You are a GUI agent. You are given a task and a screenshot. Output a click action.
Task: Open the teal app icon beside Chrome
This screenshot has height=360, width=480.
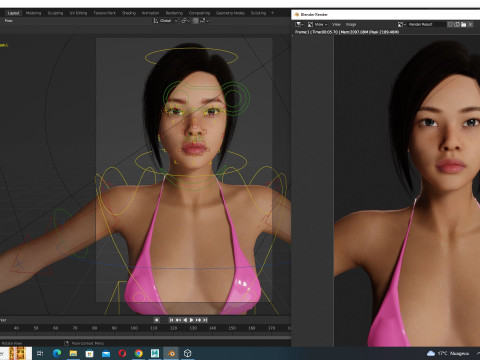coord(155,353)
